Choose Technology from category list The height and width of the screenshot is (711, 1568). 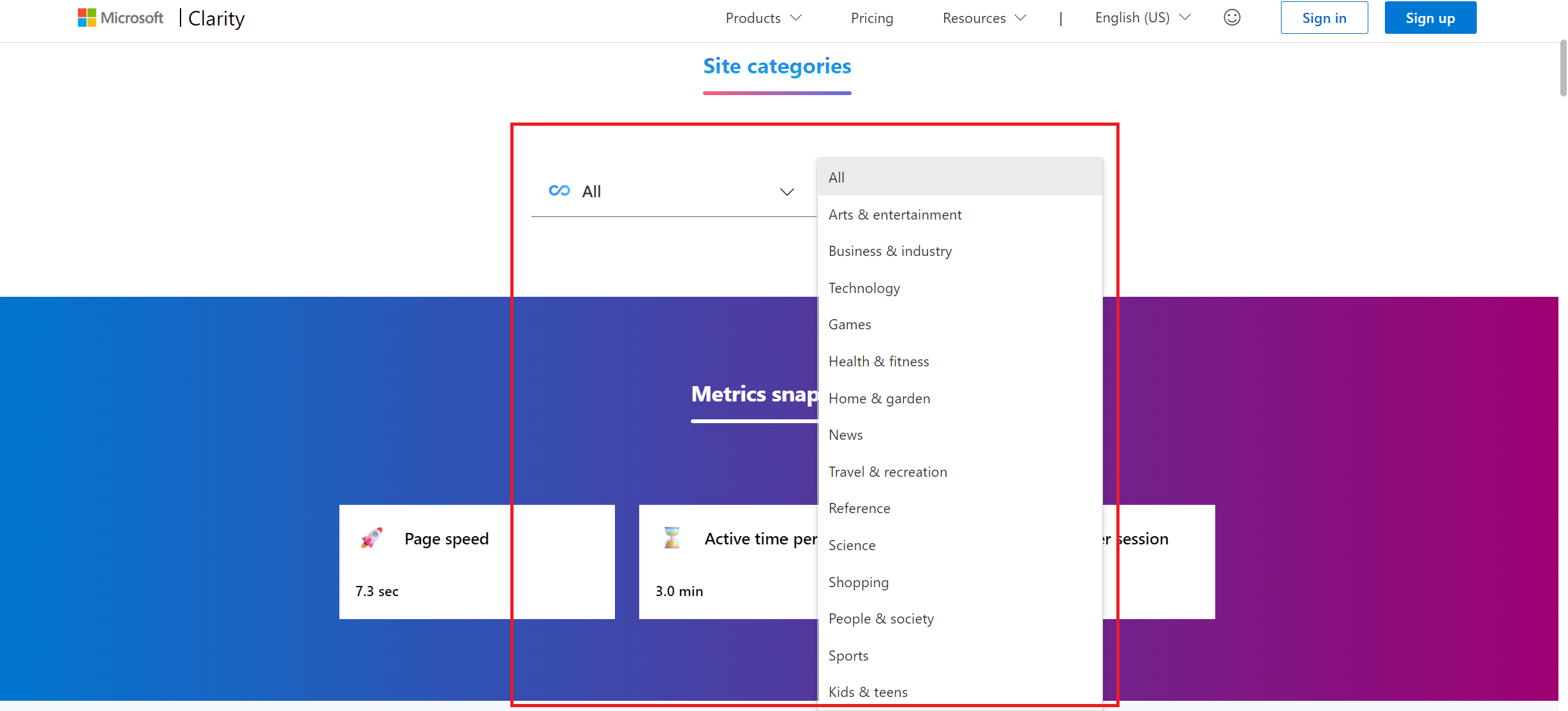[x=864, y=288]
